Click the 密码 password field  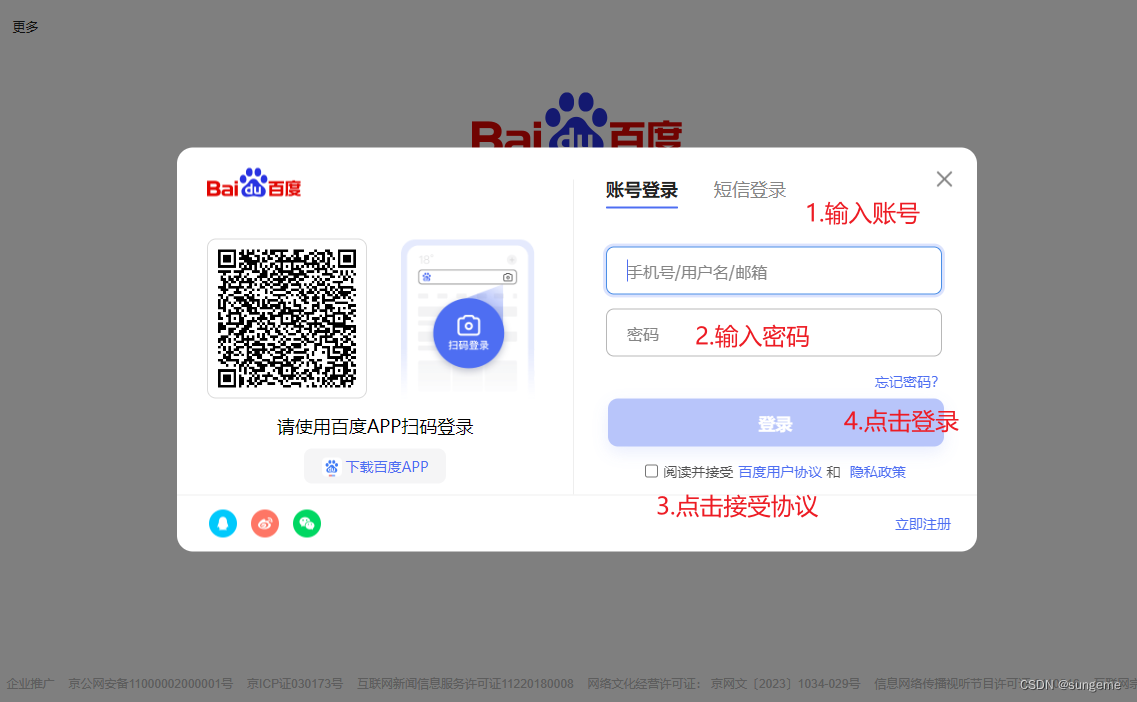pyautogui.click(x=774, y=333)
